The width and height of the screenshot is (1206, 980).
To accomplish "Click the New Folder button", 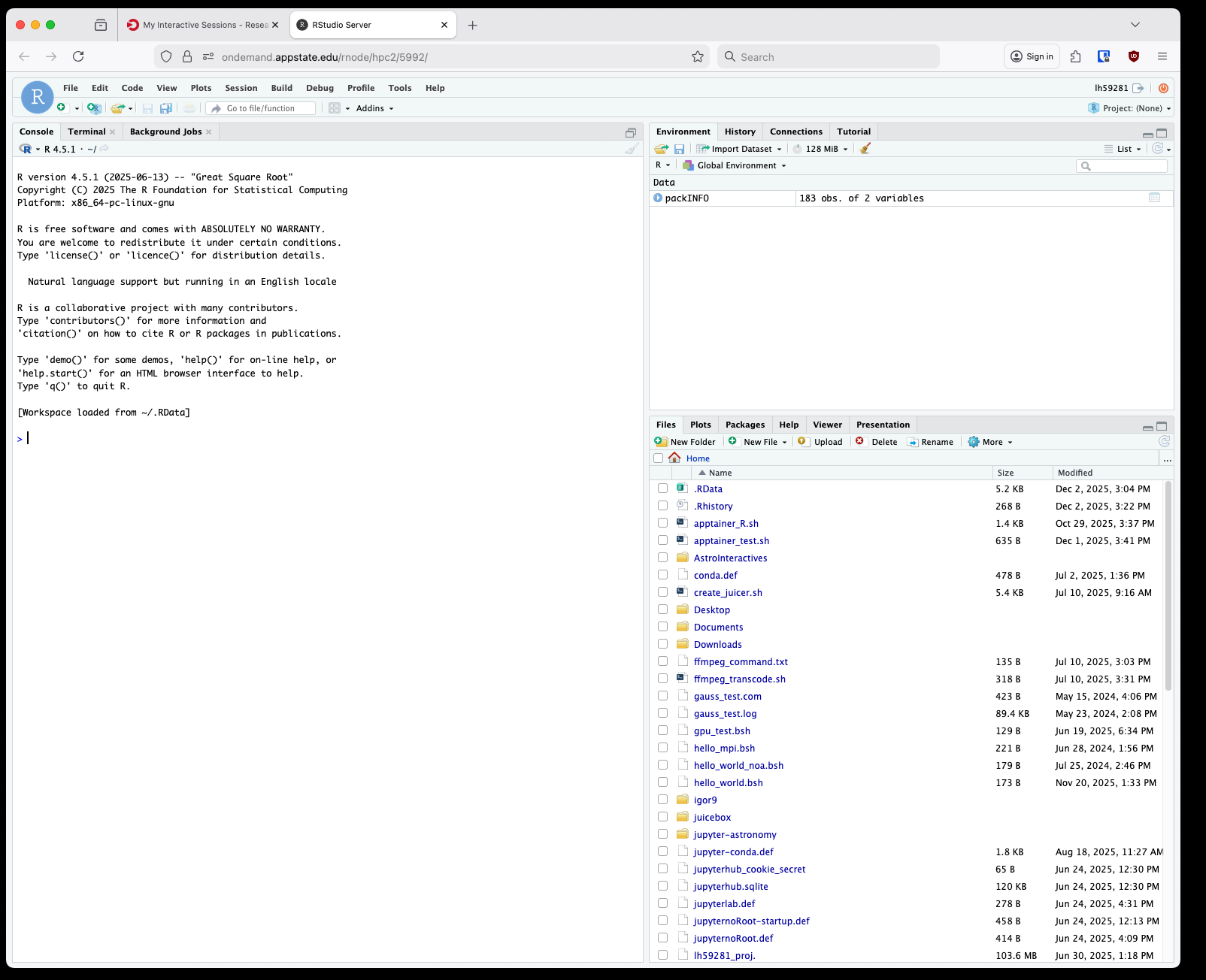I will pyautogui.click(x=685, y=442).
